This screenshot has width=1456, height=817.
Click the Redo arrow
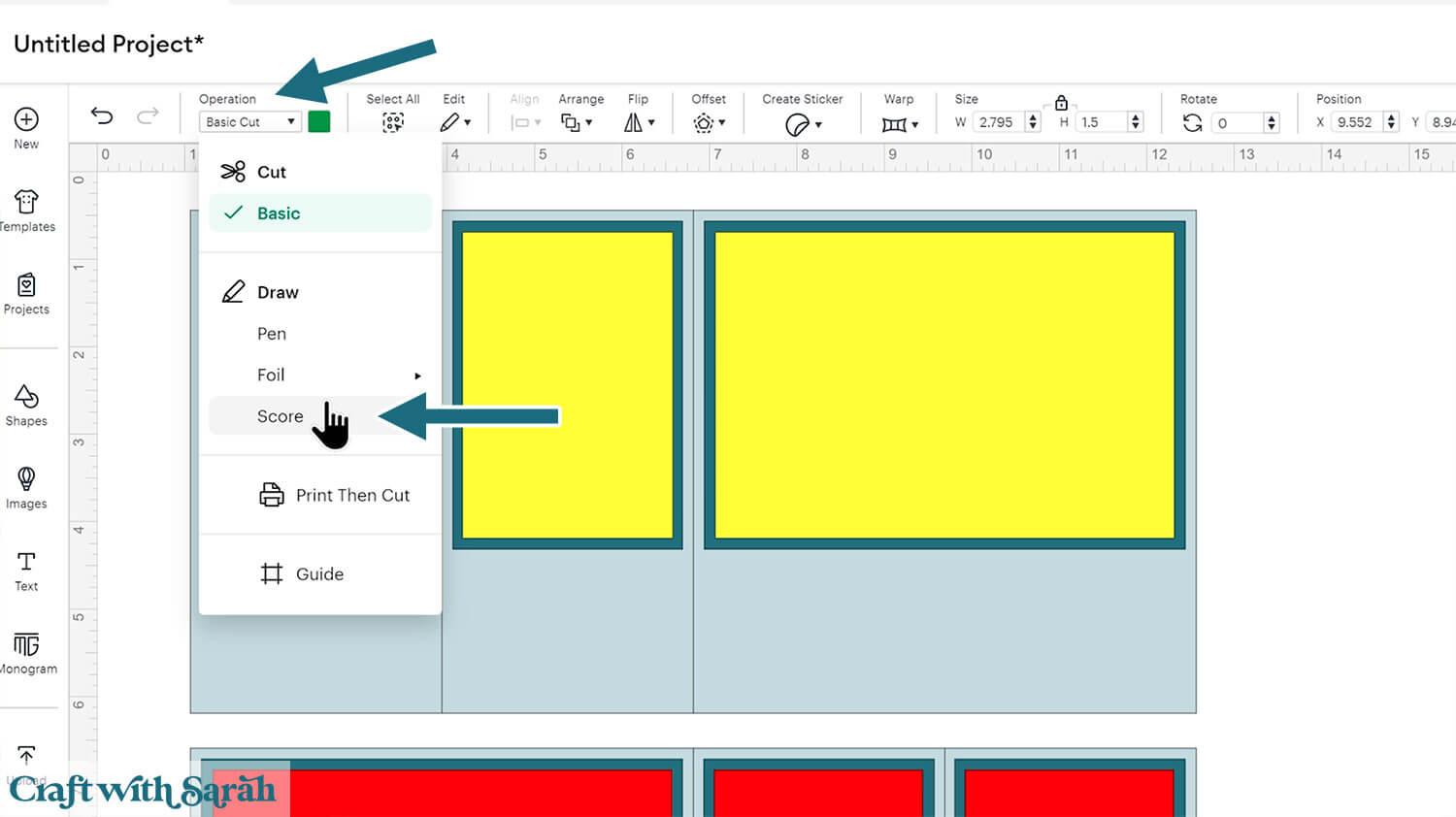point(148,116)
